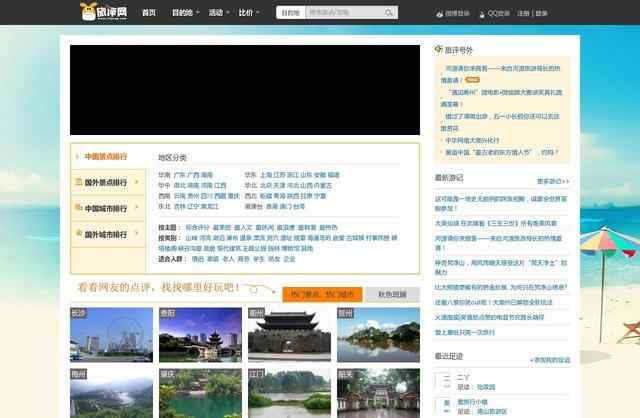Select the 中国景点排行 tab
The height and width of the screenshot is (418, 640).
point(108,156)
